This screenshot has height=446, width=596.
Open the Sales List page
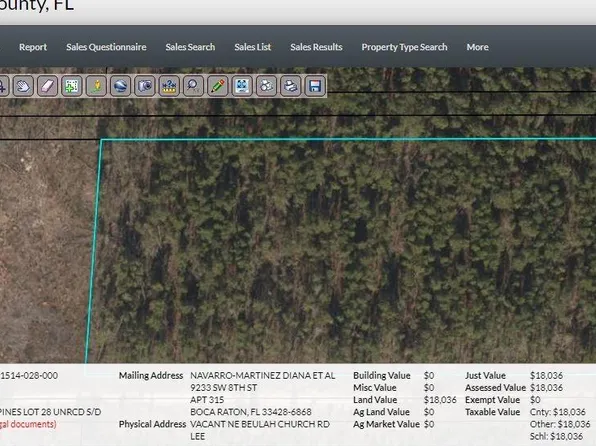[x=252, y=47]
